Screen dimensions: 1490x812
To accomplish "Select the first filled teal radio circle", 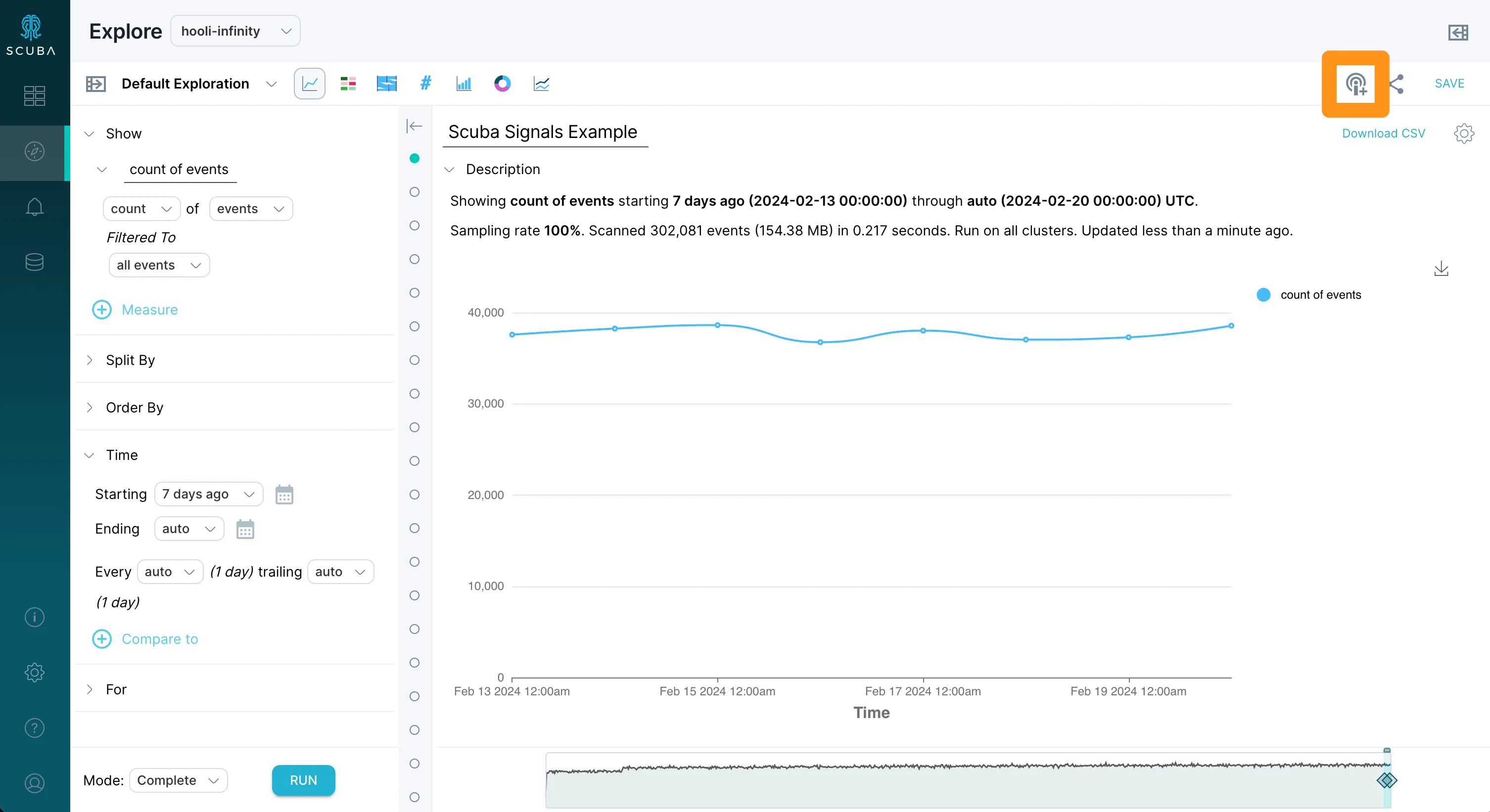I will click(x=414, y=158).
